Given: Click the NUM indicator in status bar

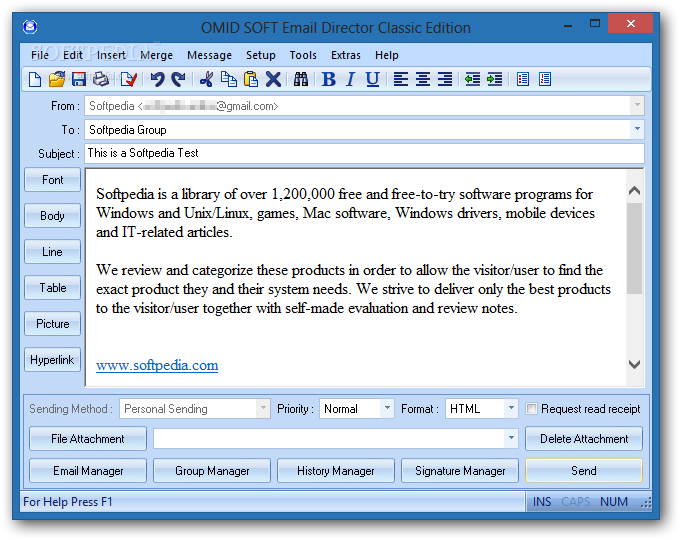Looking at the screenshot, I should pos(614,502).
